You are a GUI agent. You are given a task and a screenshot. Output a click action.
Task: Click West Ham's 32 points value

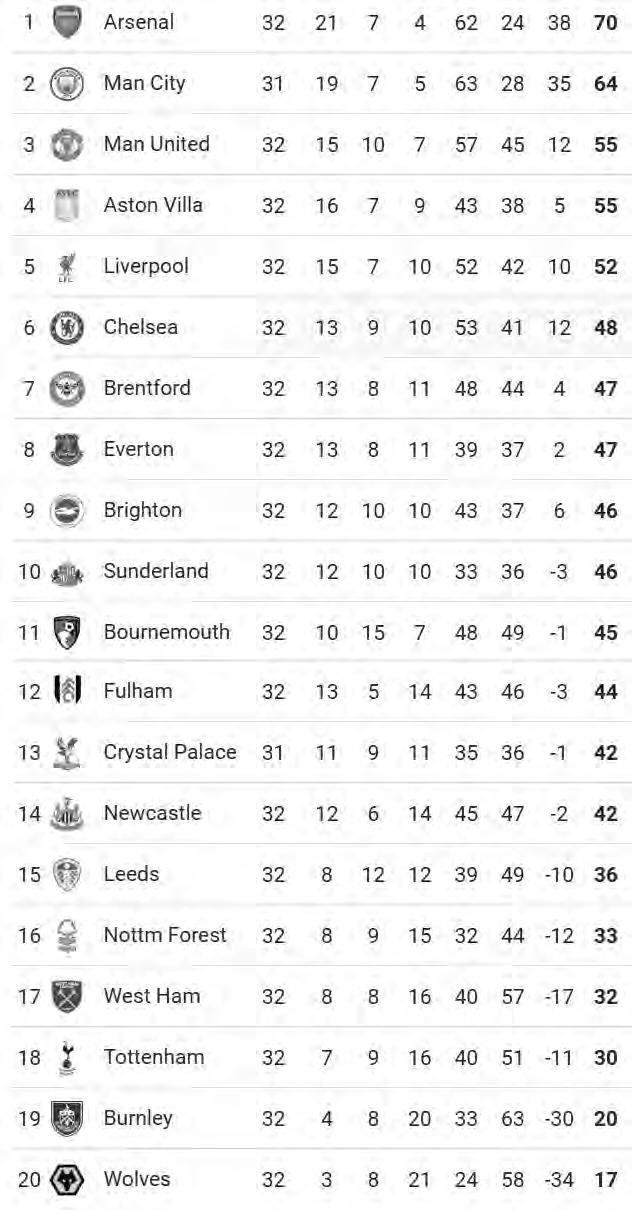tap(605, 997)
